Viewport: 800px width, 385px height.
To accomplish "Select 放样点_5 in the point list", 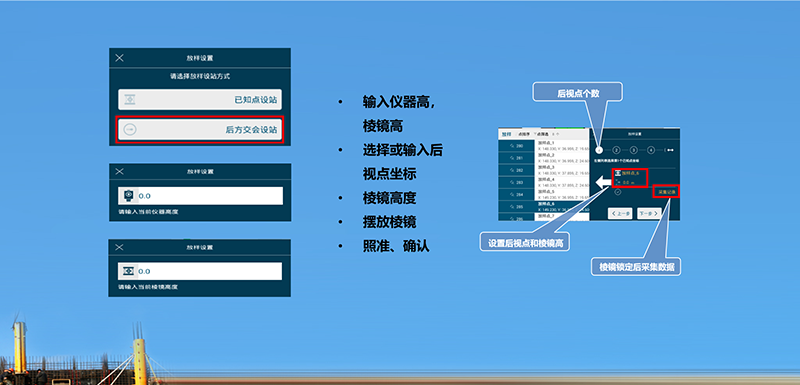I will (x=562, y=194).
